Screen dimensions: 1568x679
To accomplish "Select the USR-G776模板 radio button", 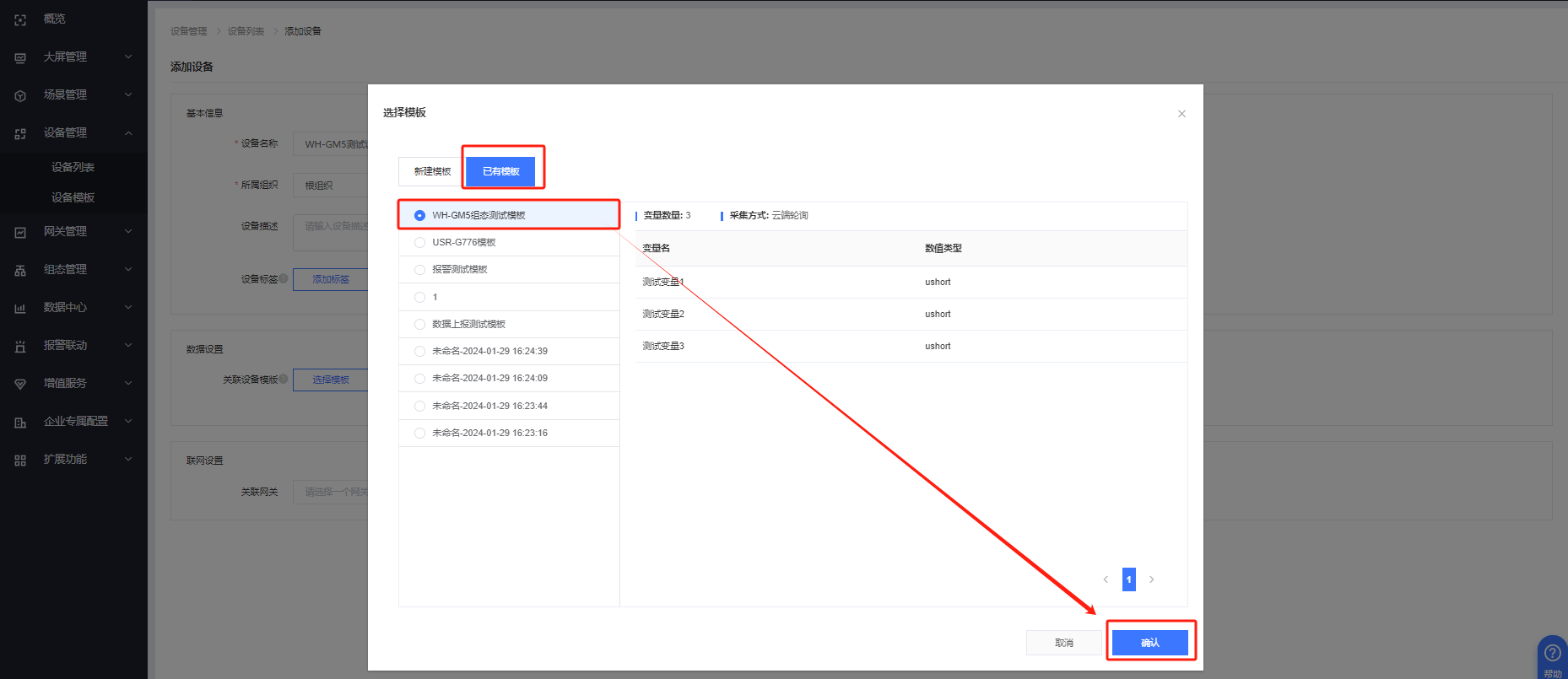I will 419,243.
